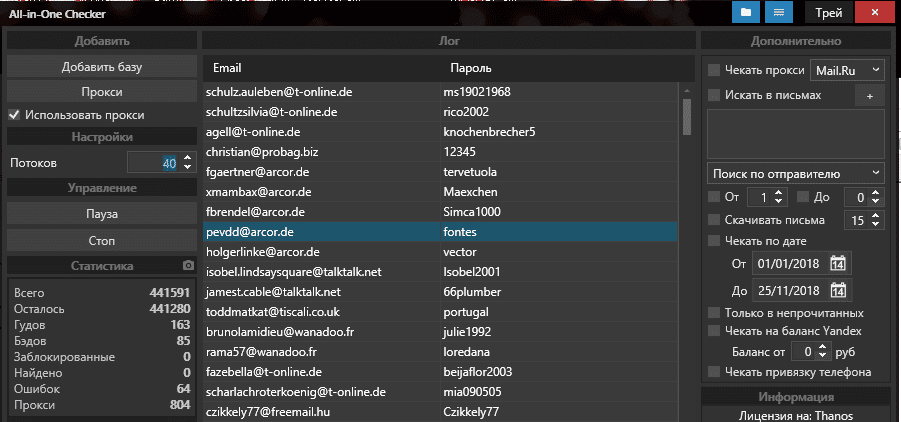Select row schultzsilvia@t-online.de
Viewport: 901px width, 422px height.
pos(440,112)
